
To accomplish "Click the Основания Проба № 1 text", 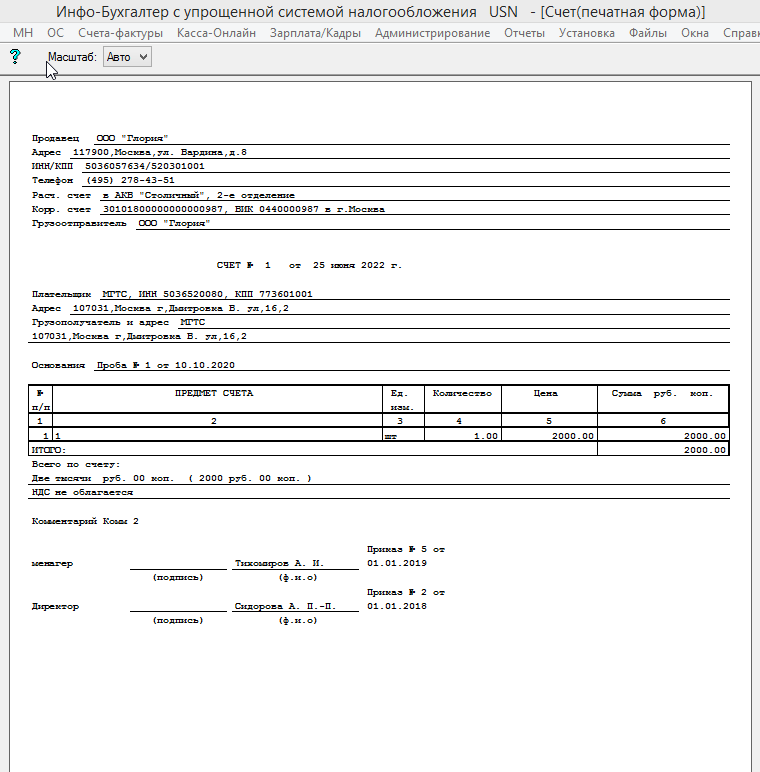I will [x=165, y=365].
